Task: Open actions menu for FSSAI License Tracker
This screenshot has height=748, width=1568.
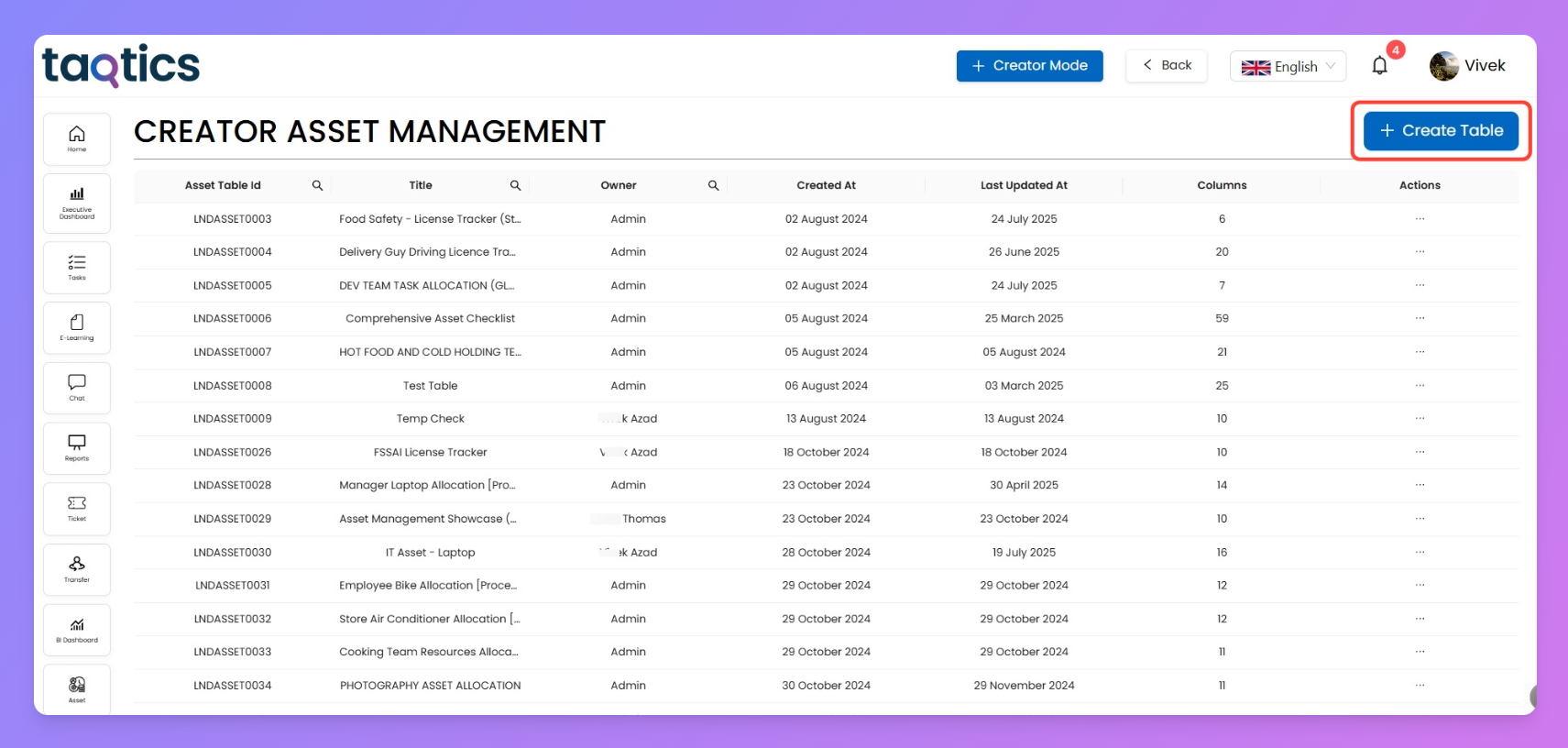Action: (x=1420, y=452)
